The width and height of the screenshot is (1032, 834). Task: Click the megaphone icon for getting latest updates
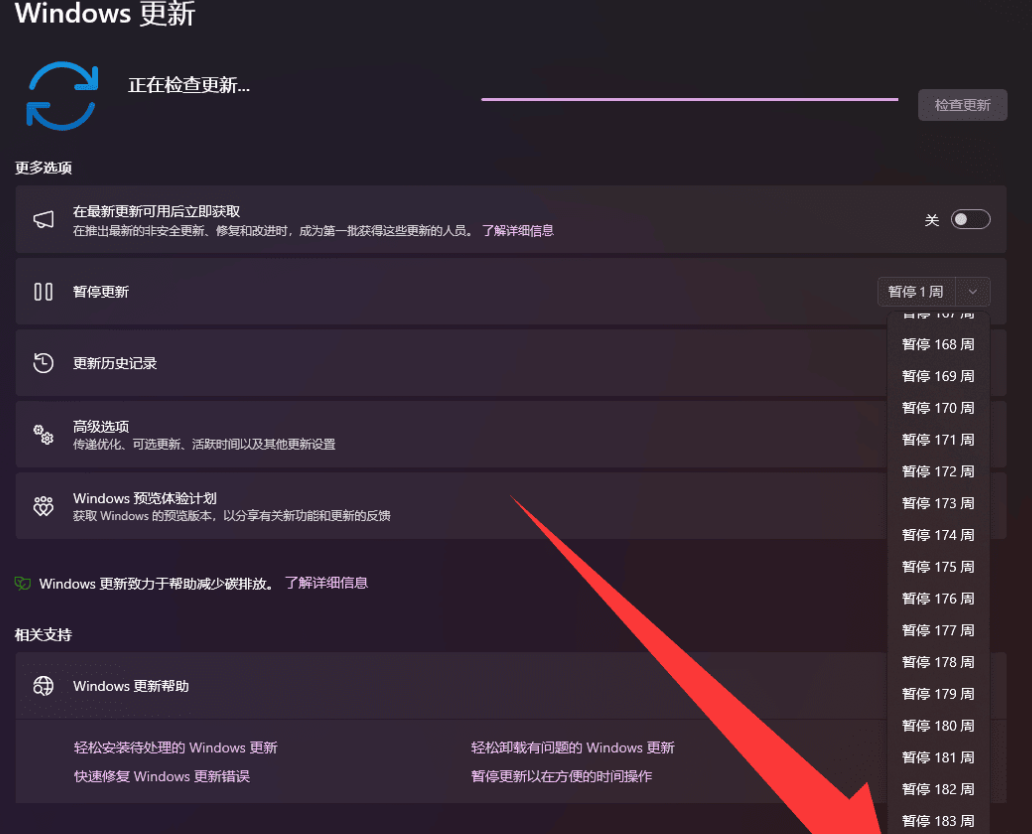coord(43,219)
